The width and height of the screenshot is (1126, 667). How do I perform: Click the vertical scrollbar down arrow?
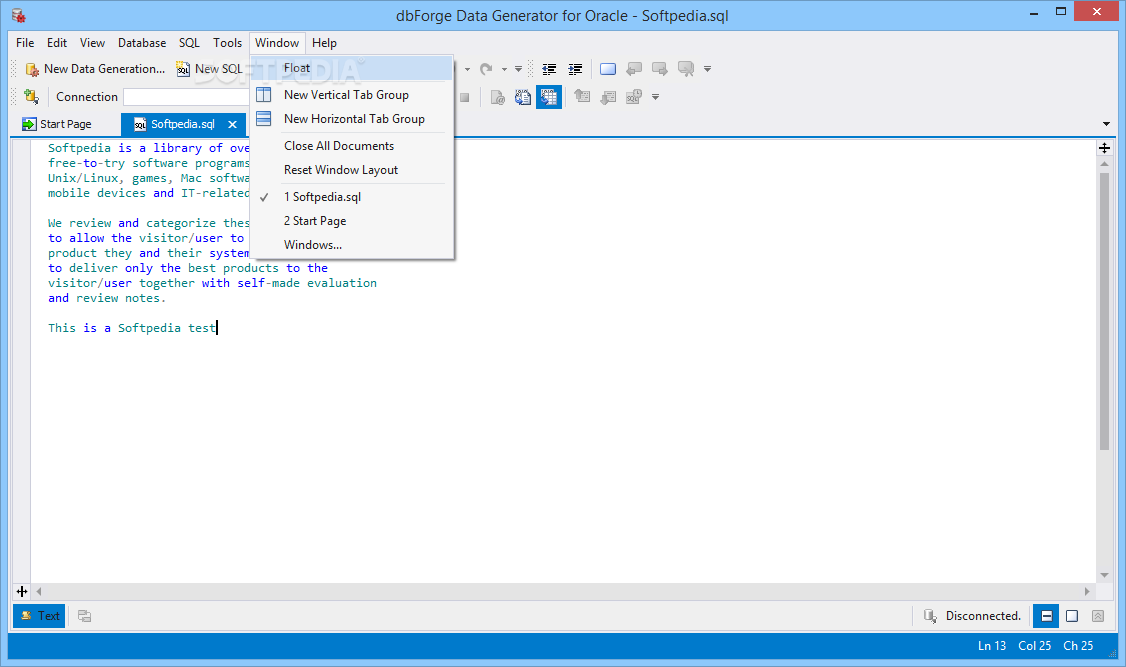click(1104, 575)
